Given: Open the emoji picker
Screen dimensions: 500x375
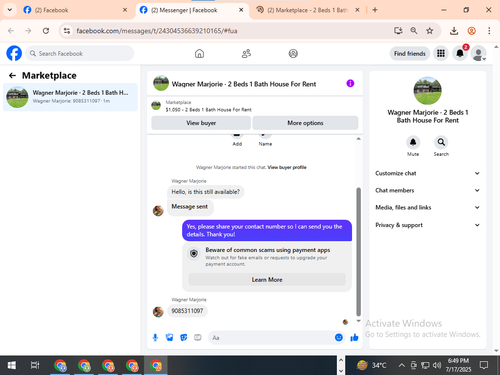Looking at the screenshot, I should [x=339, y=338].
